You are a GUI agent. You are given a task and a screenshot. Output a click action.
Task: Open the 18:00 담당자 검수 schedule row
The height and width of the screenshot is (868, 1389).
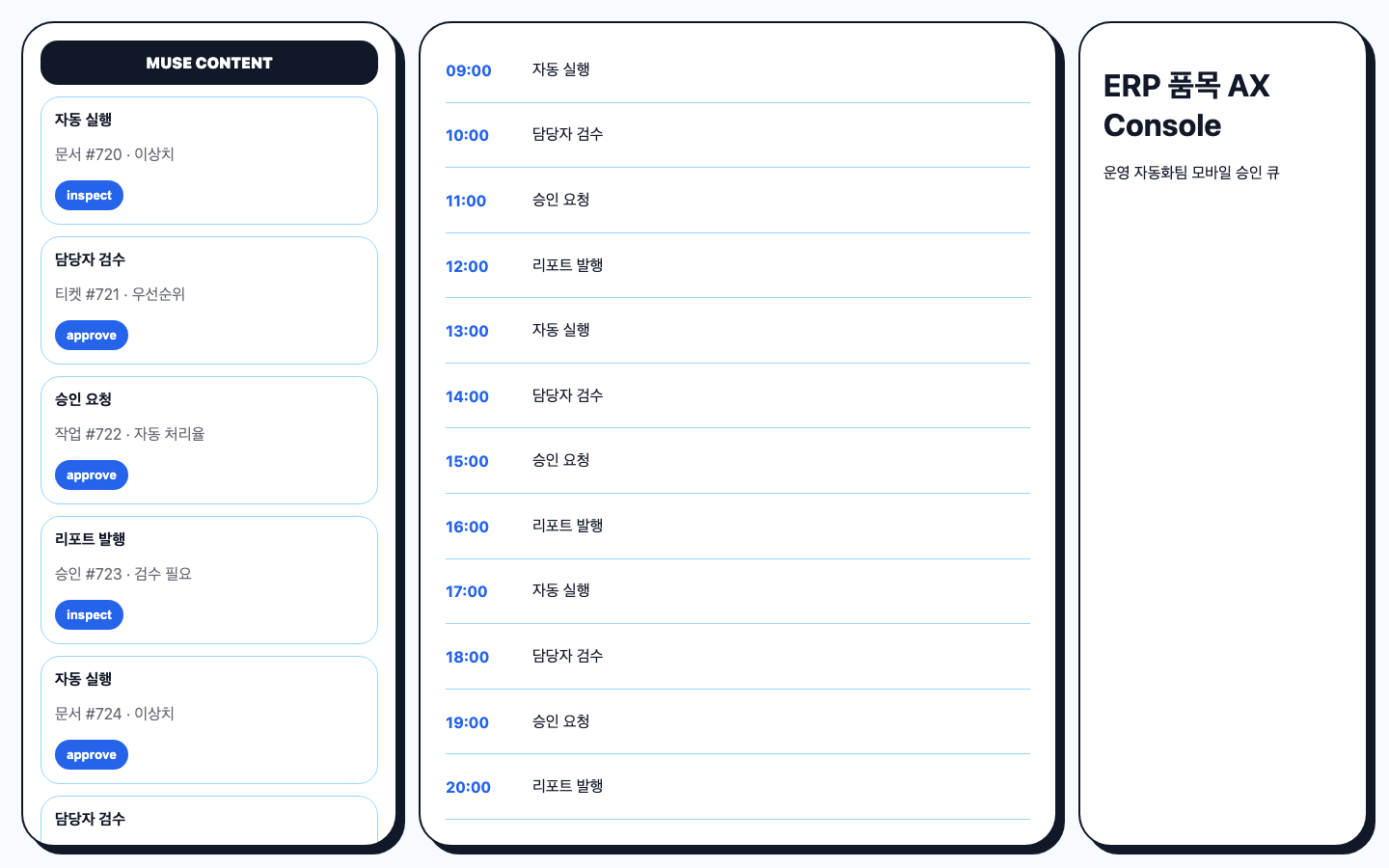pyautogui.click(x=738, y=657)
